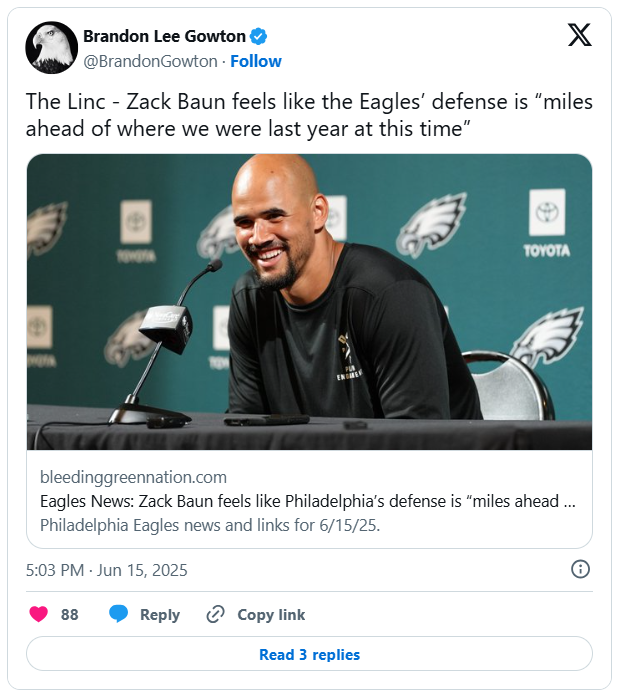
Task: Click the 5:03 PM Jun 15, 2025 timestamp
Action: click(x=107, y=570)
